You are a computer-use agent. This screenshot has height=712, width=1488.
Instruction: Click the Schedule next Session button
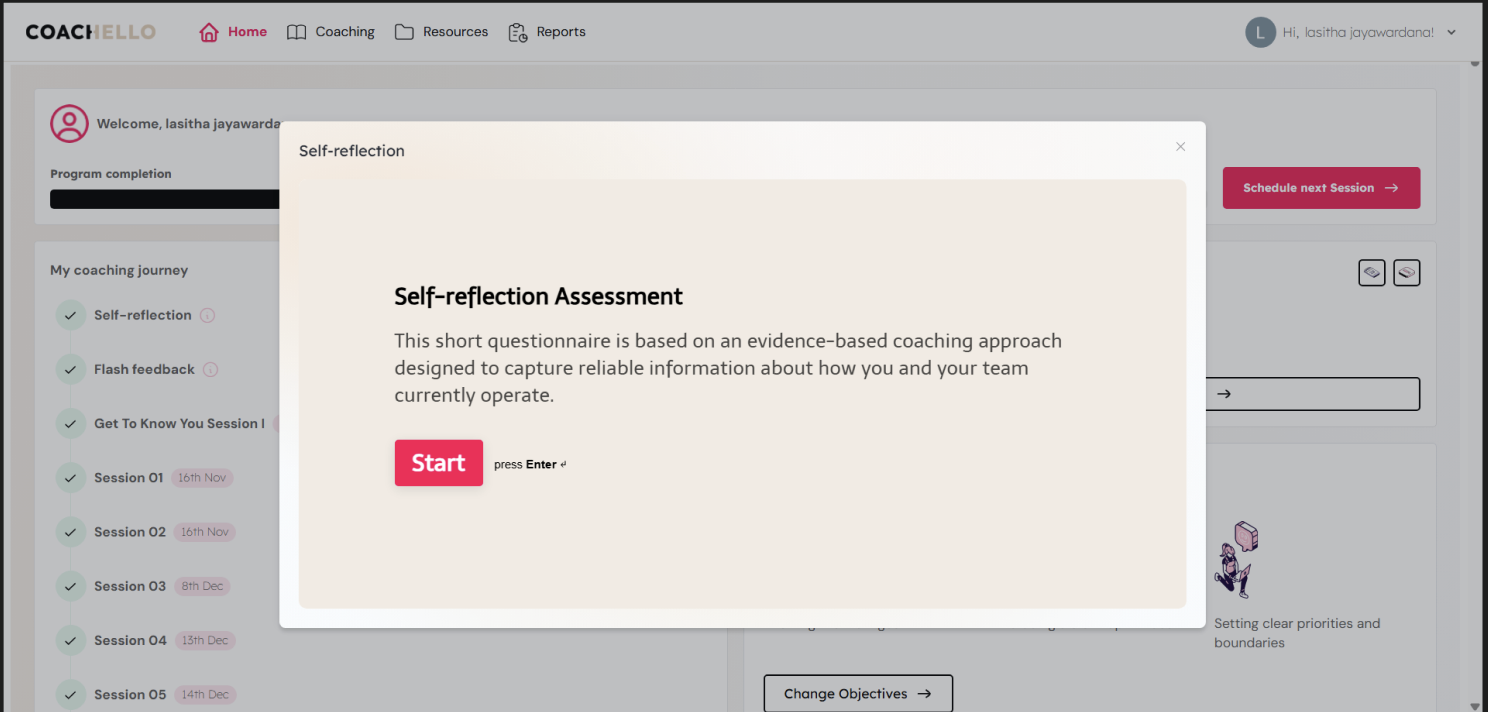coord(1320,188)
